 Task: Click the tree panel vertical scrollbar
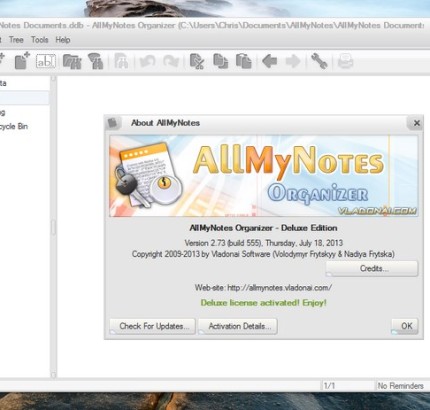[x=53, y=227]
